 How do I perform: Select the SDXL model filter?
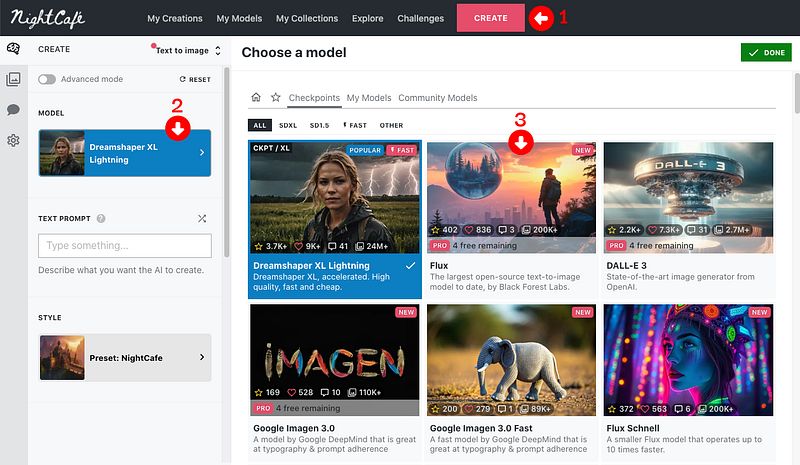click(288, 125)
